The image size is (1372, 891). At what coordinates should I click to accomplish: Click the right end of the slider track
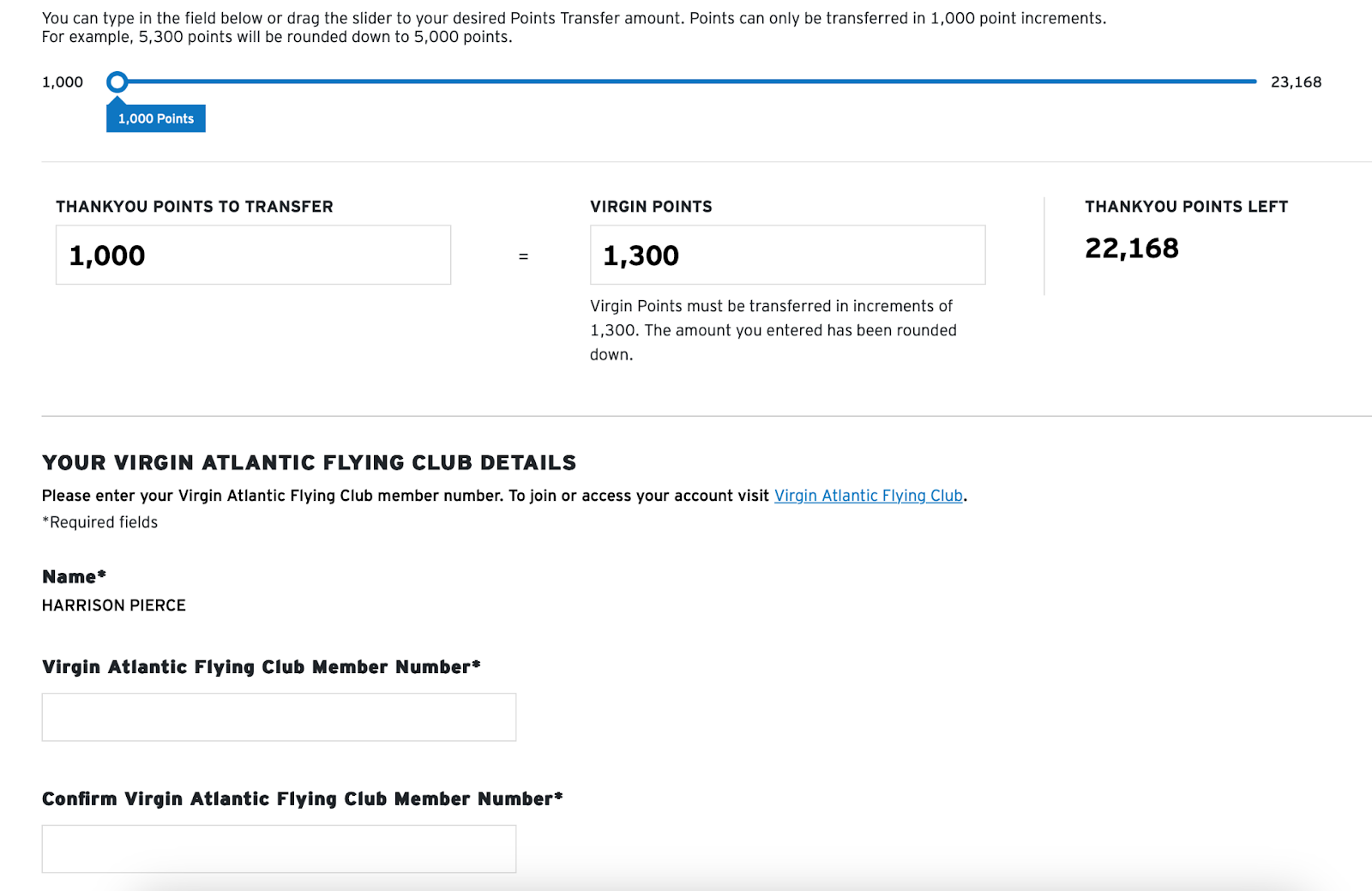pos(1252,81)
